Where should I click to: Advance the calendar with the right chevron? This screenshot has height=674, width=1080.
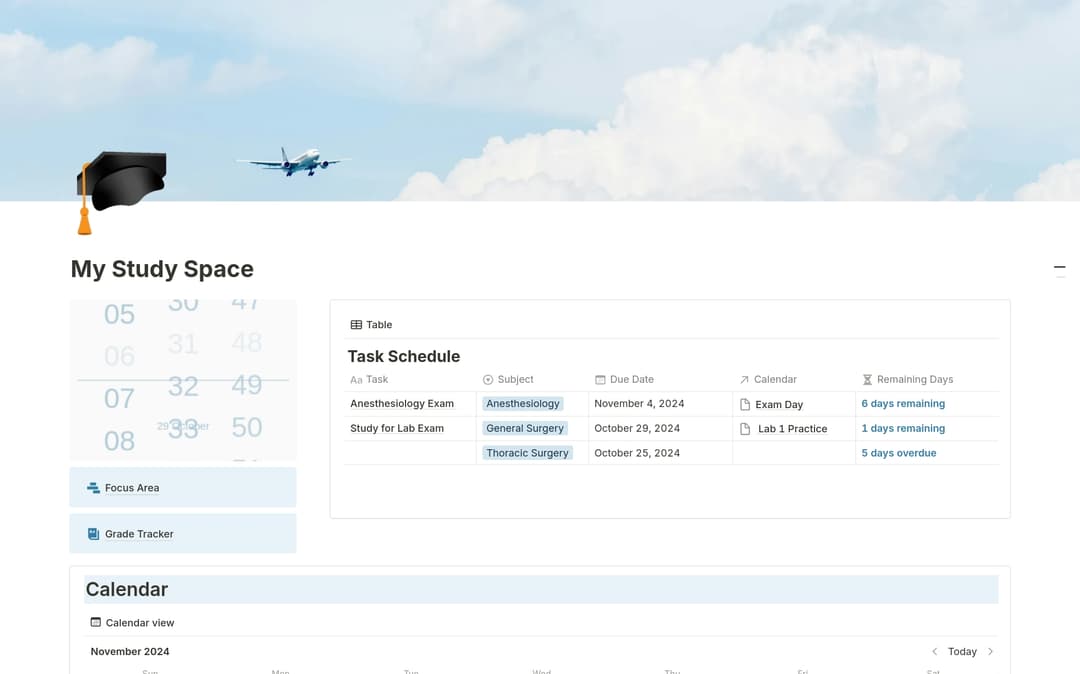[x=991, y=651]
